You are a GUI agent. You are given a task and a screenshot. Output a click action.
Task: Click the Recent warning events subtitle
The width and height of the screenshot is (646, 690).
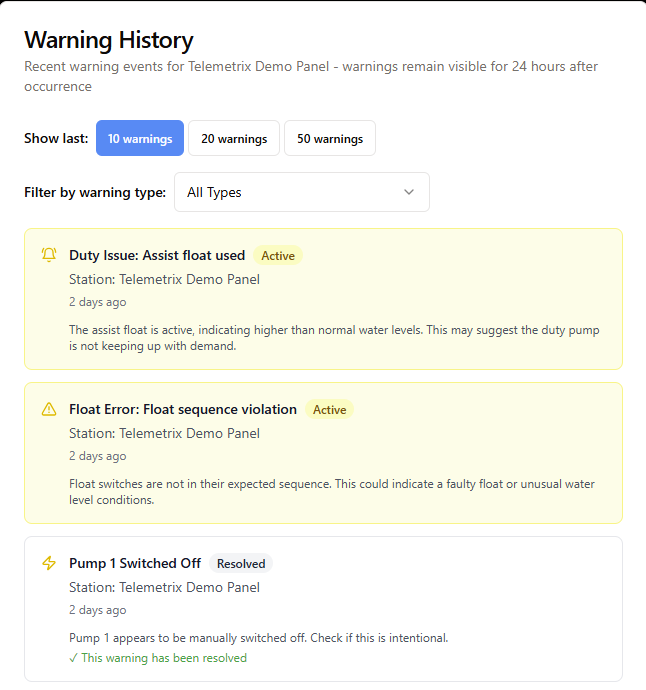tap(311, 76)
